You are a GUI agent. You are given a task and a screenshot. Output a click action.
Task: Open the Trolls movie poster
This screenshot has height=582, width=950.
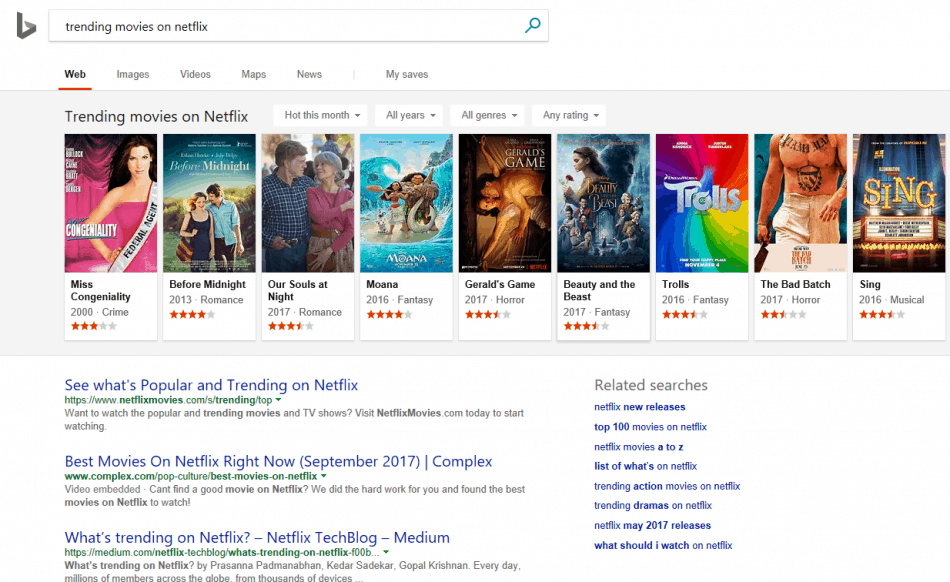[702, 203]
